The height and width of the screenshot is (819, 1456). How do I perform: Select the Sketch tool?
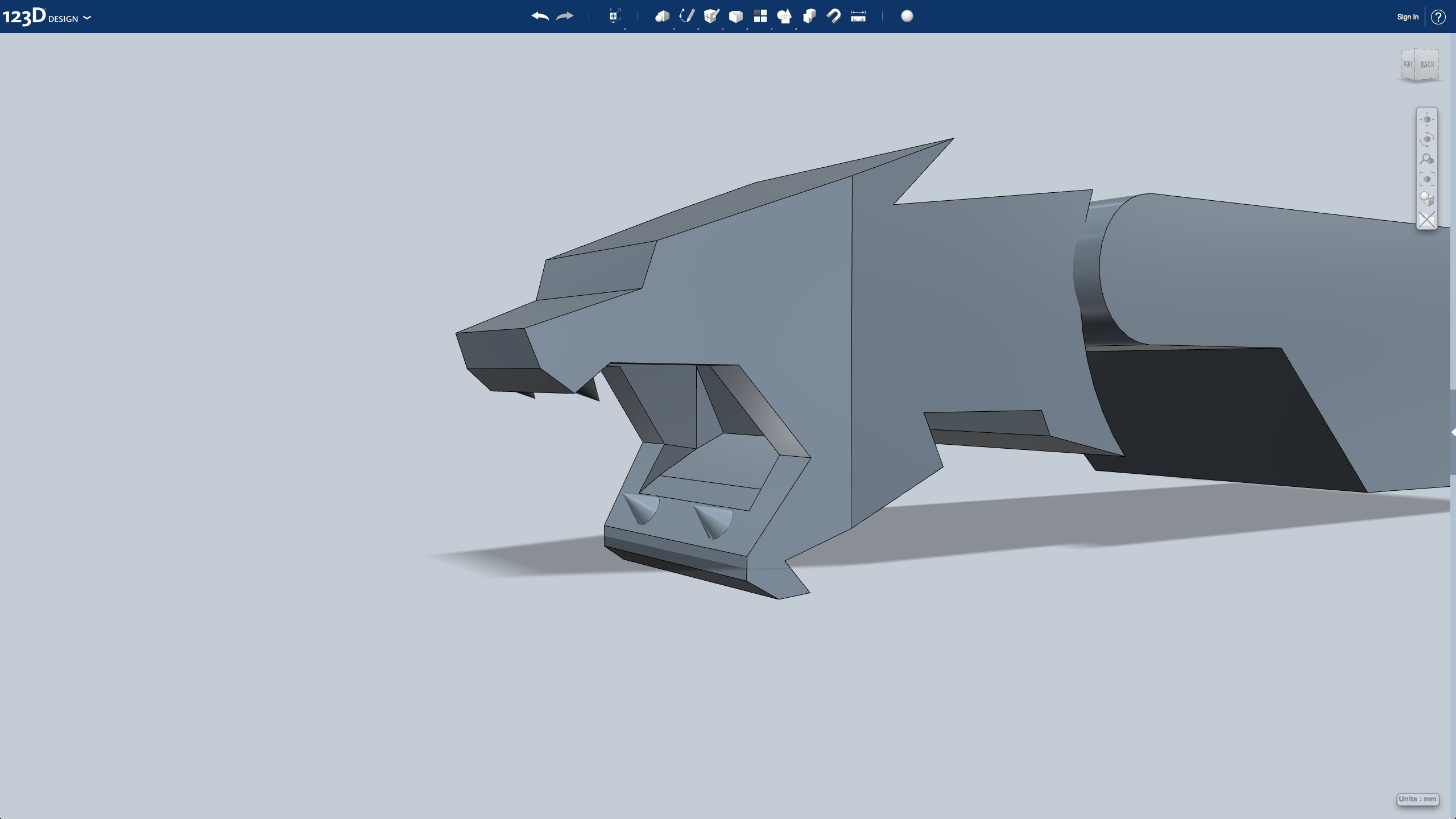686,16
